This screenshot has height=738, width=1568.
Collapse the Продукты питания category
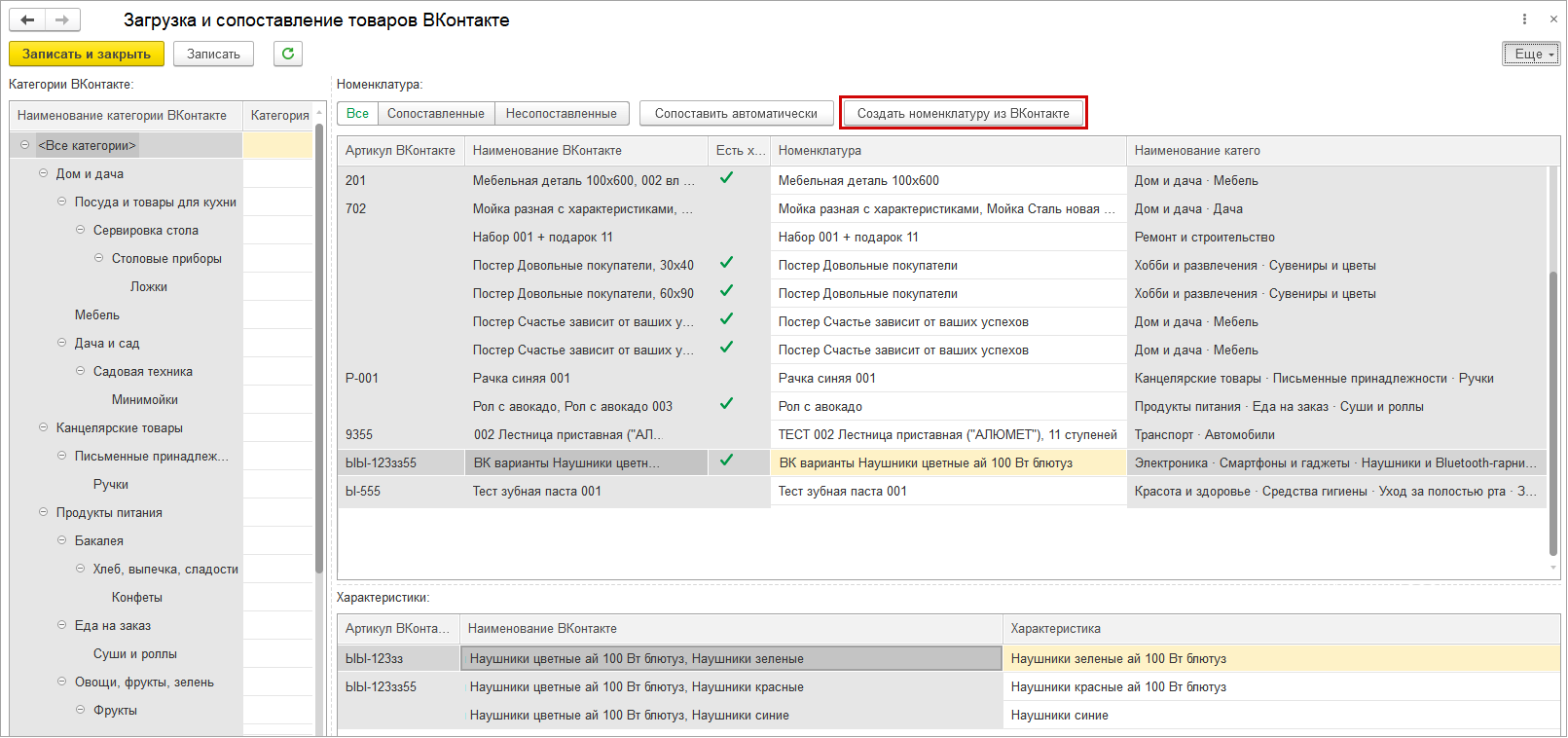[43, 512]
